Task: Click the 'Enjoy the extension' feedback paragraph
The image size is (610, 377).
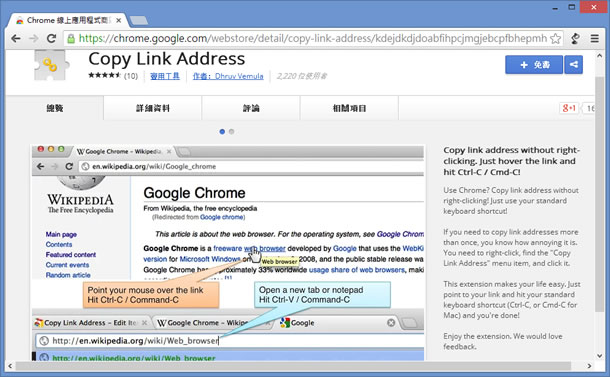Action: [503, 341]
